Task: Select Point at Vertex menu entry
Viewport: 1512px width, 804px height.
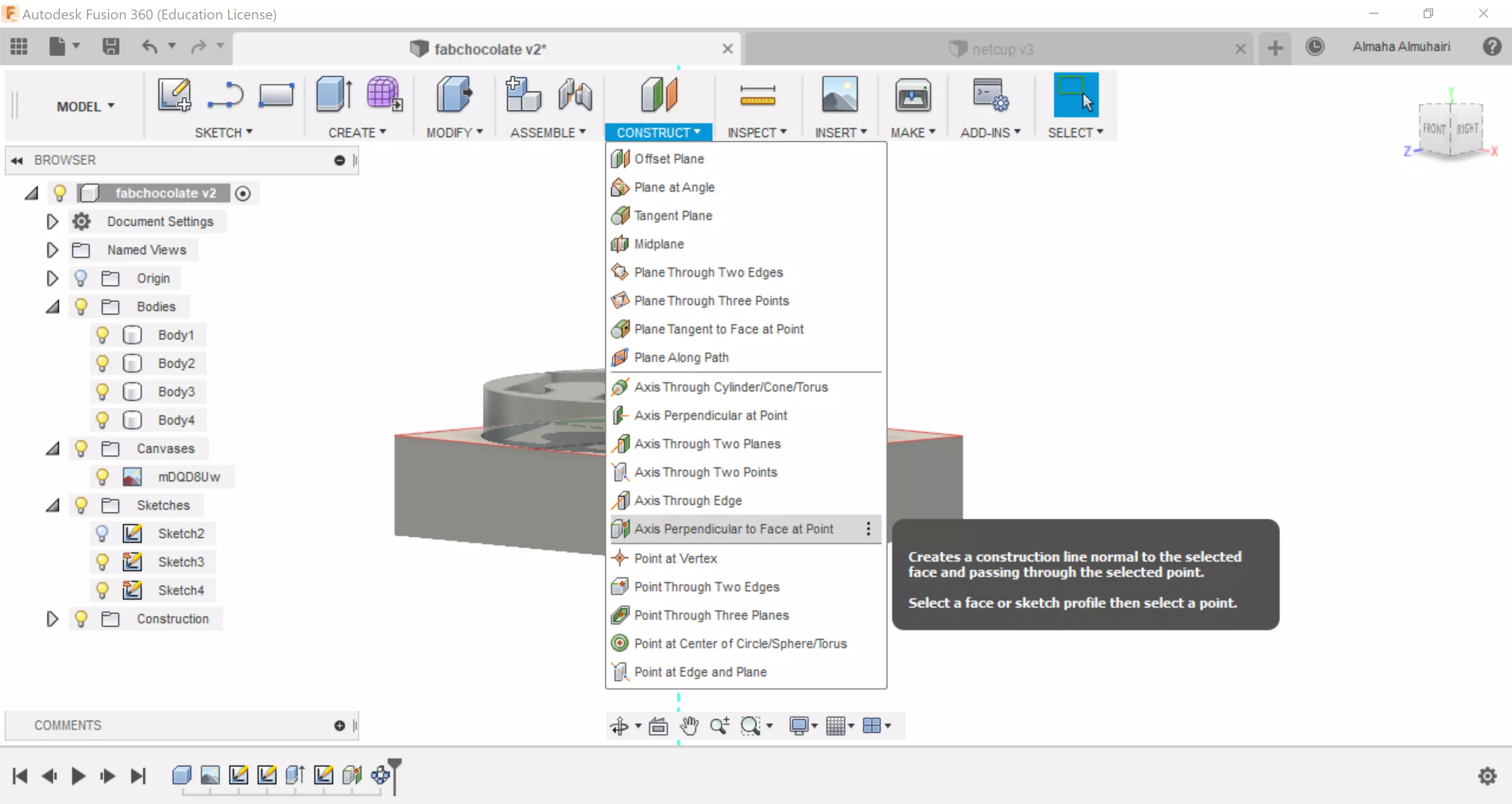Action: [675, 558]
